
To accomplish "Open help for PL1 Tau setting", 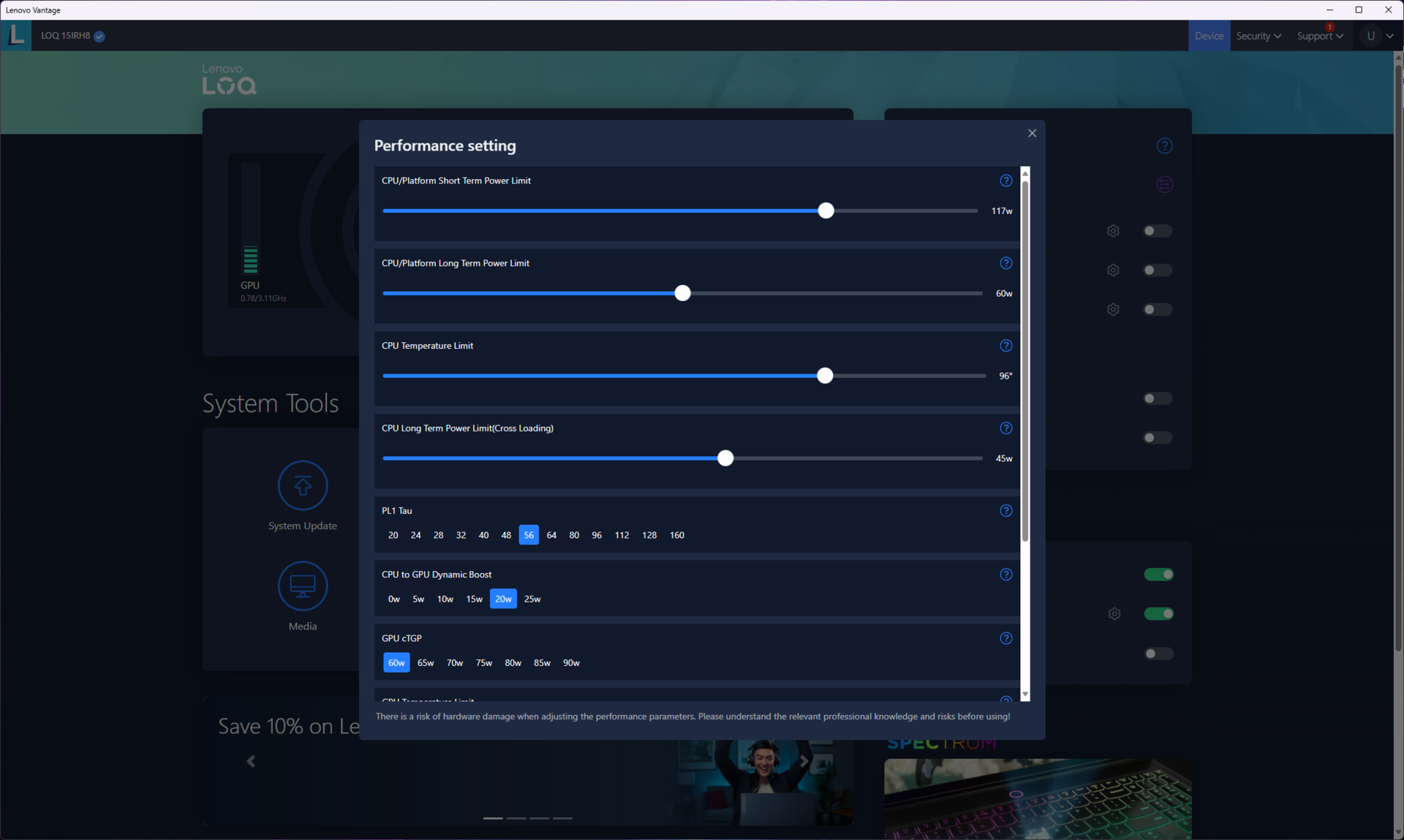I will [x=1005, y=511].
